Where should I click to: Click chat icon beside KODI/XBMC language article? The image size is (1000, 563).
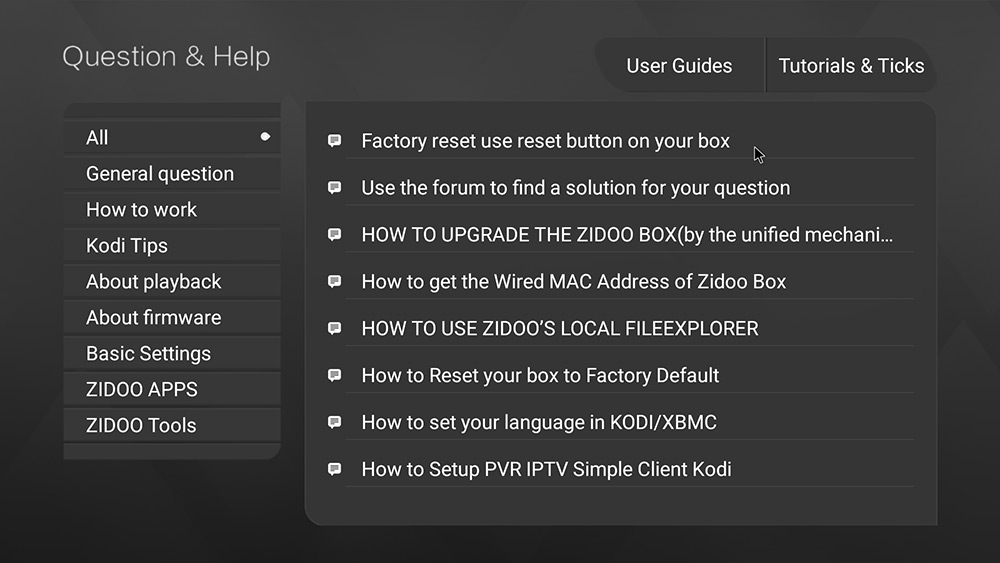[x=334, y=422]
